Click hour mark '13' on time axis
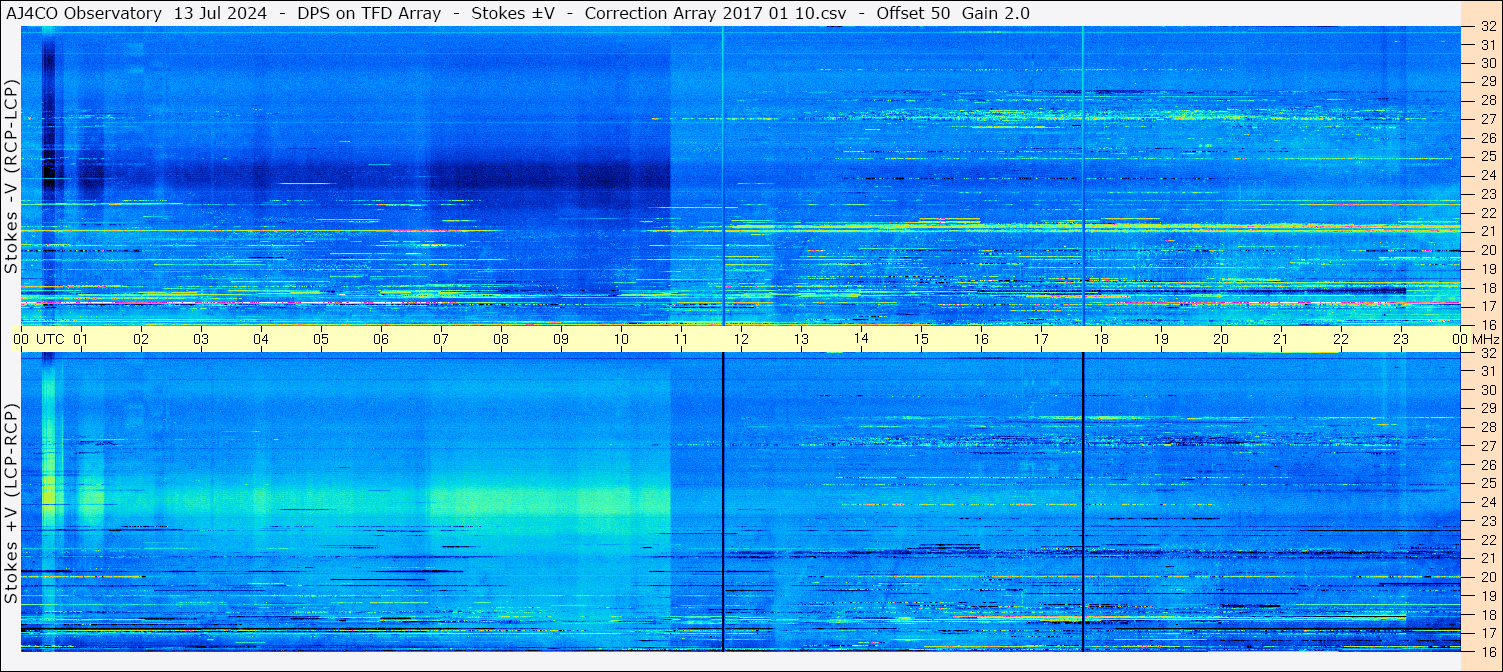The height and width of the screenshot is (672, 1503). tap(801, 339)
